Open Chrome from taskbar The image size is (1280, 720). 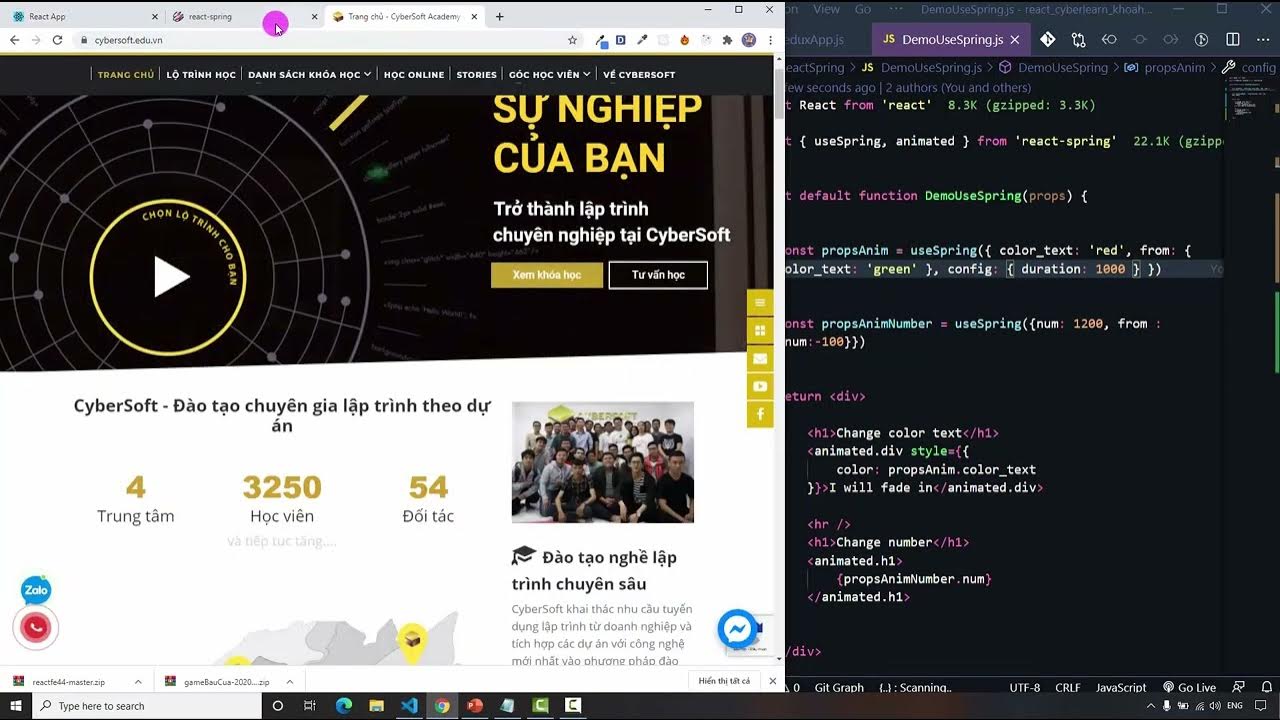click(x=442, y=706)
